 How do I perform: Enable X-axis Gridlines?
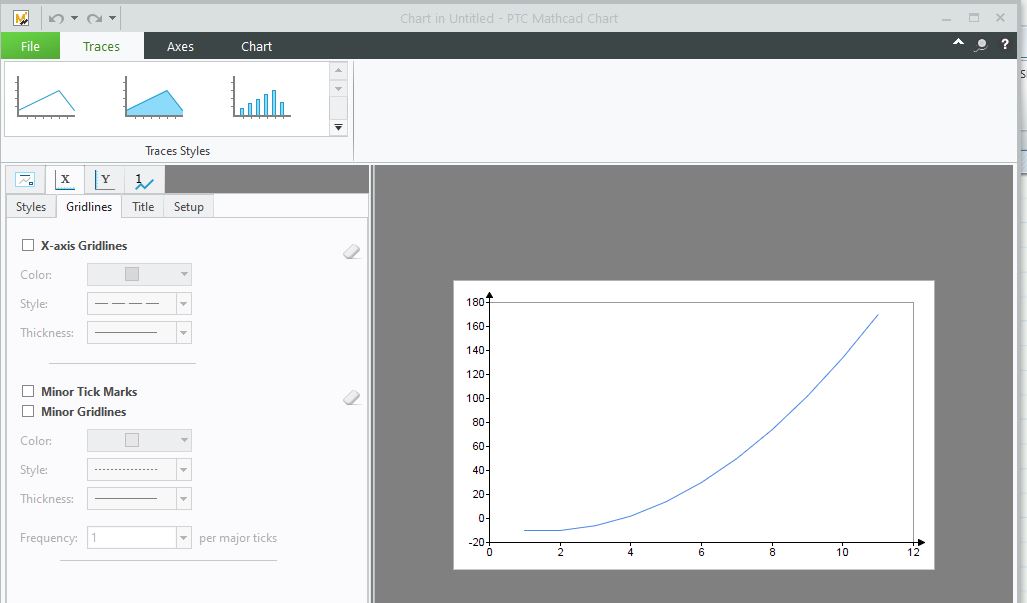28,245
